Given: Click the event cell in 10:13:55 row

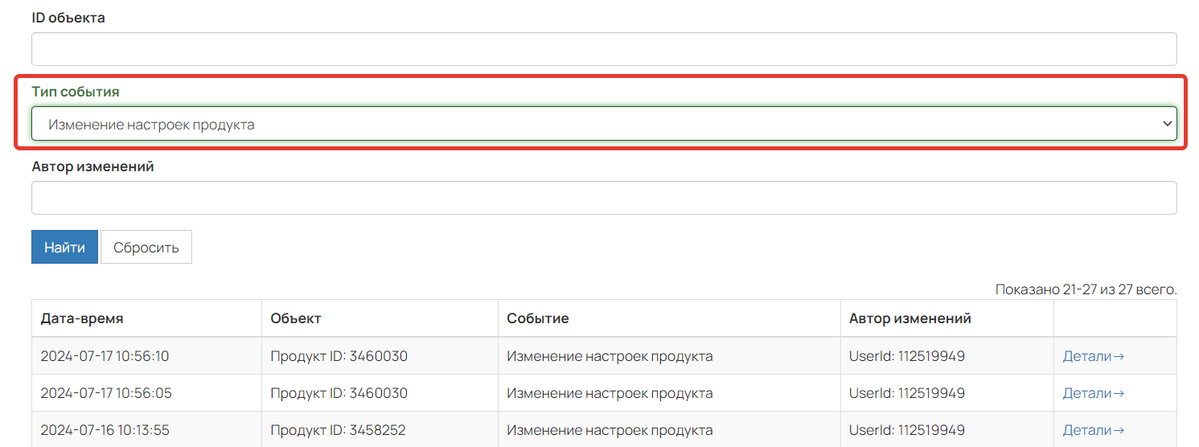Looking at the screenshot, I should tap(669, 430).
